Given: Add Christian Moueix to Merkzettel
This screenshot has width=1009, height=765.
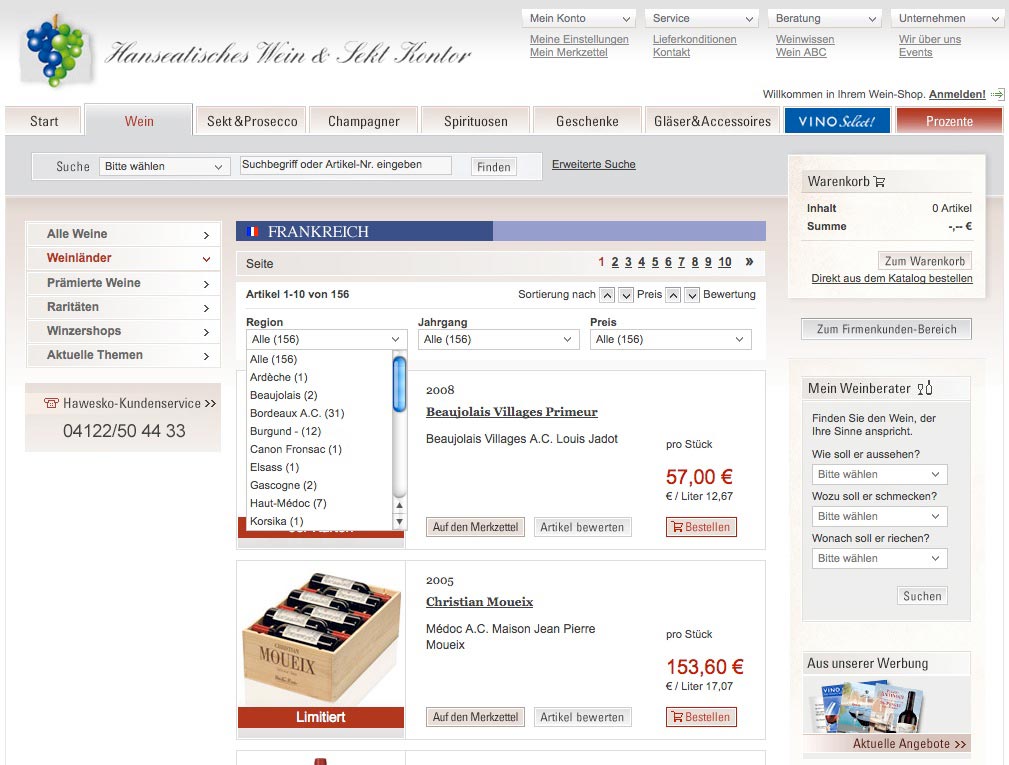Looking at the screenshot, I should 475,717.
